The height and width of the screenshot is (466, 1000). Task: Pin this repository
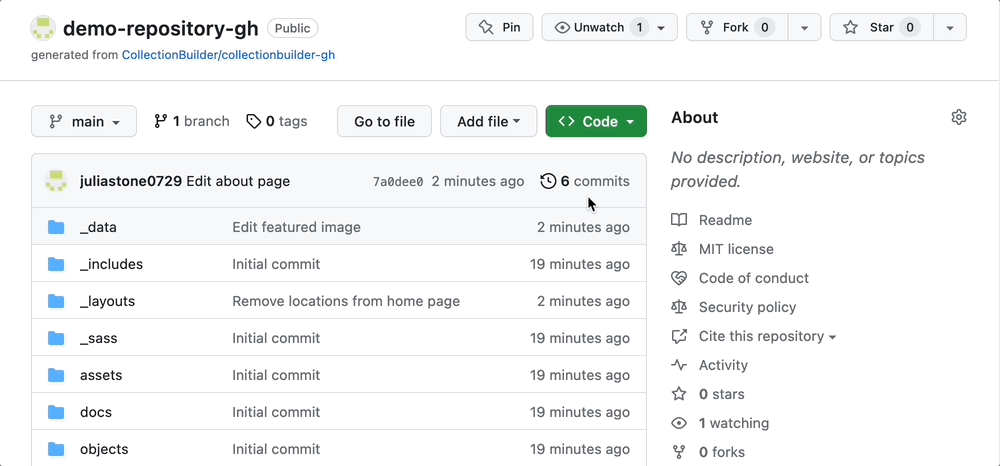[499, 27]
